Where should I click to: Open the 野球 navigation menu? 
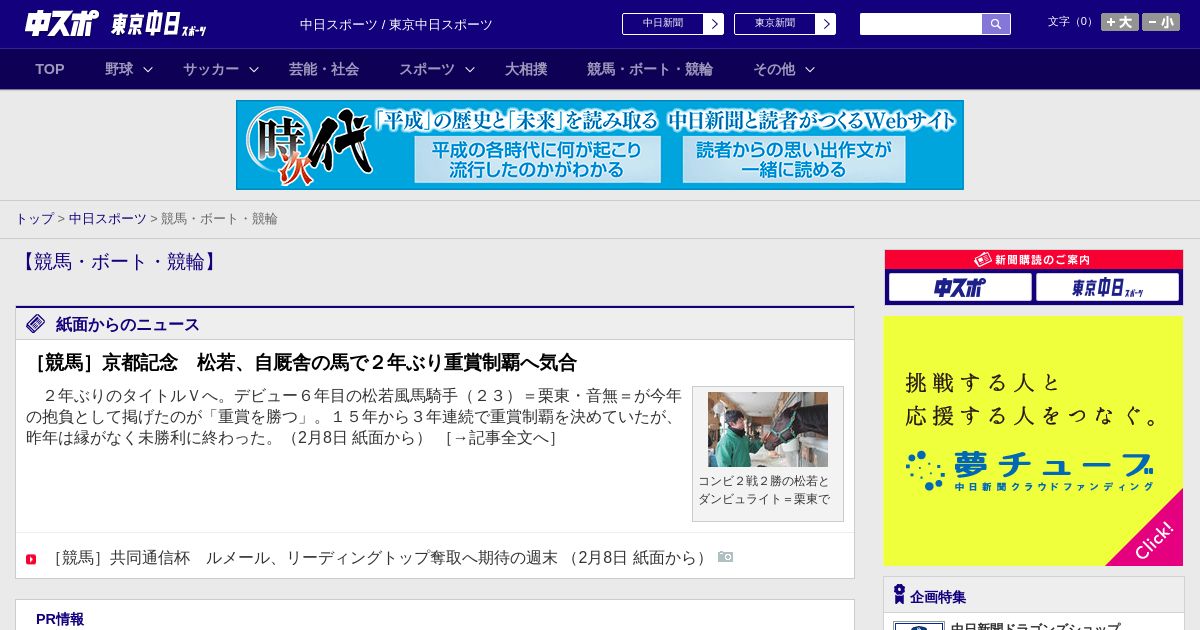(119, 69)
